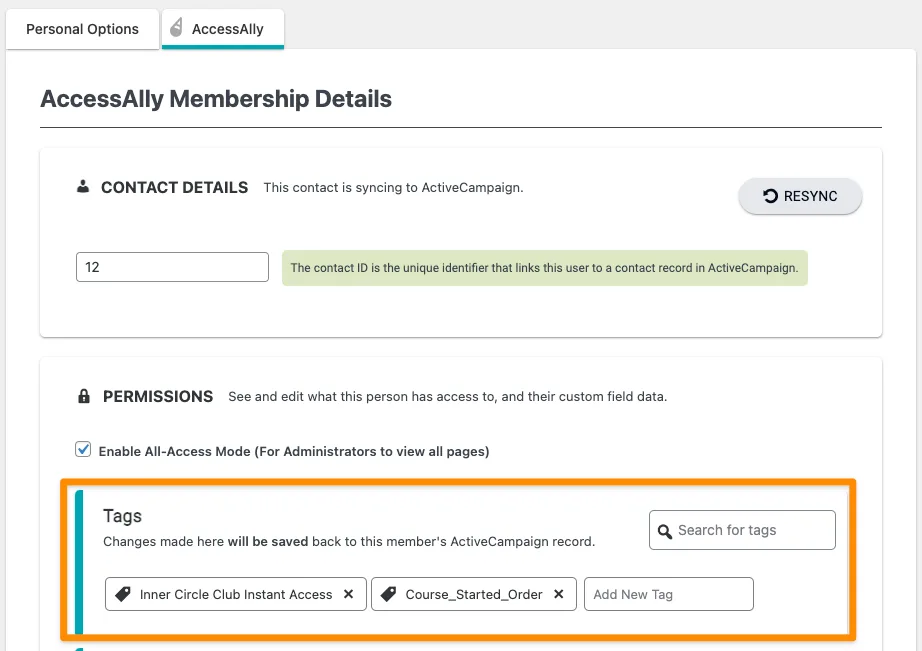Switch to the Personal Options tab
Viewport: 922px width, 651px height.
pos(82,29)
